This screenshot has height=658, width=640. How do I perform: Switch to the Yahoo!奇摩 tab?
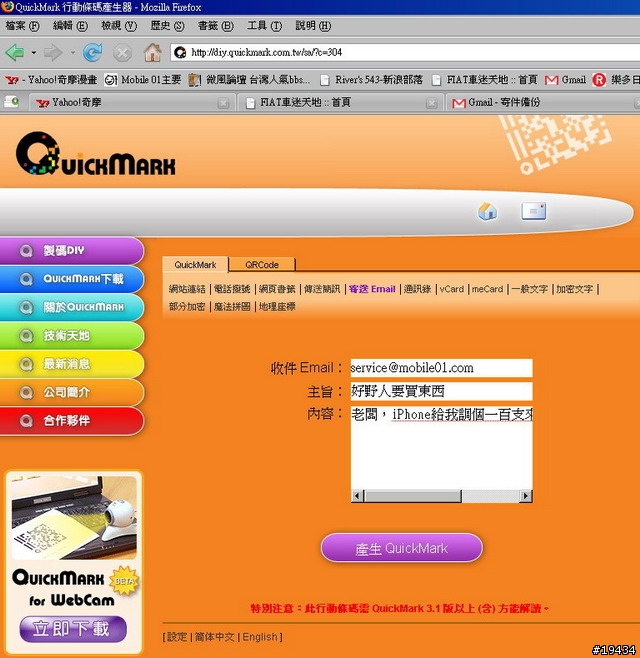(130, 102)
